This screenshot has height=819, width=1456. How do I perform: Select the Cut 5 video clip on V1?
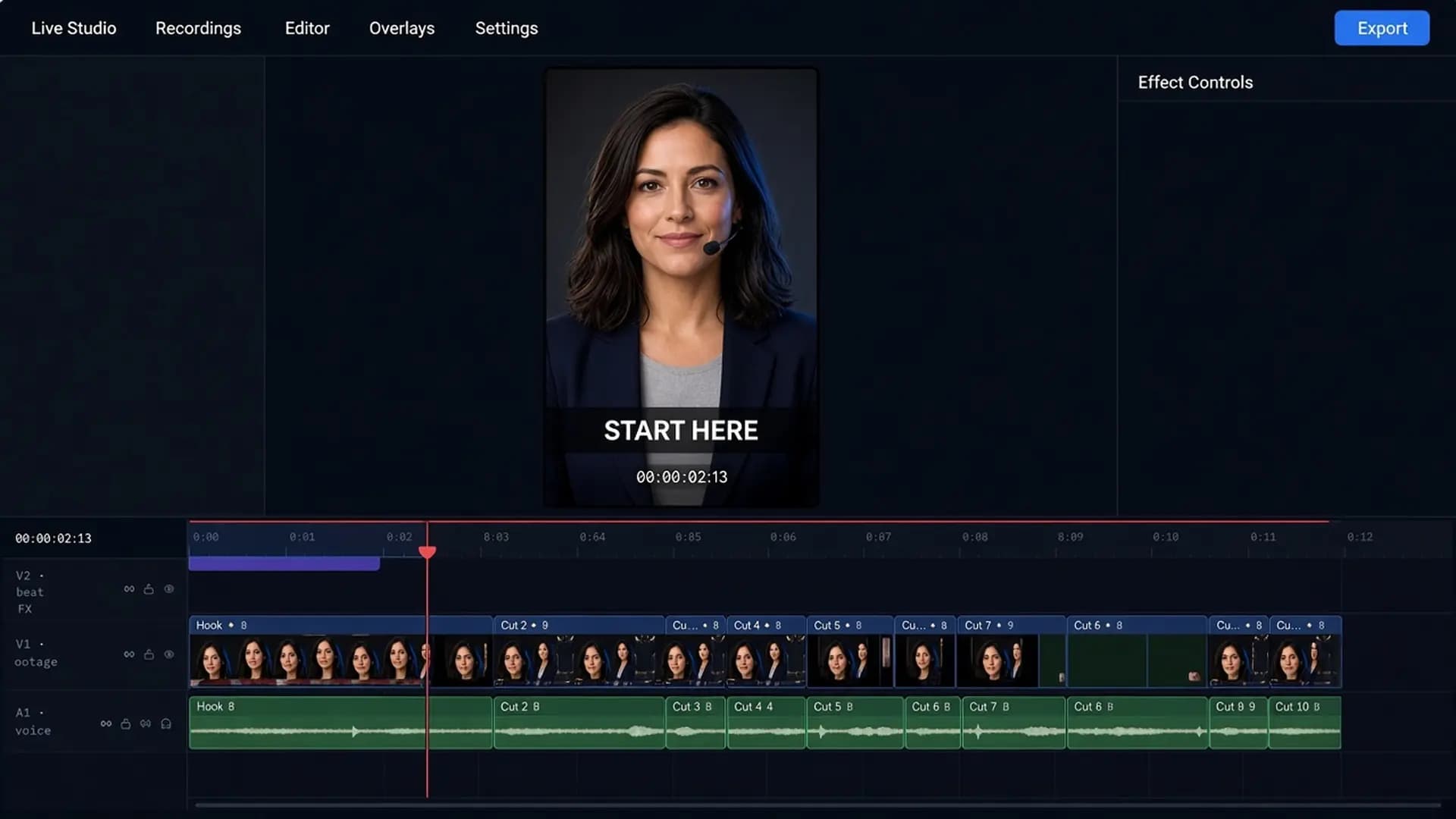[x=850, y=652]
